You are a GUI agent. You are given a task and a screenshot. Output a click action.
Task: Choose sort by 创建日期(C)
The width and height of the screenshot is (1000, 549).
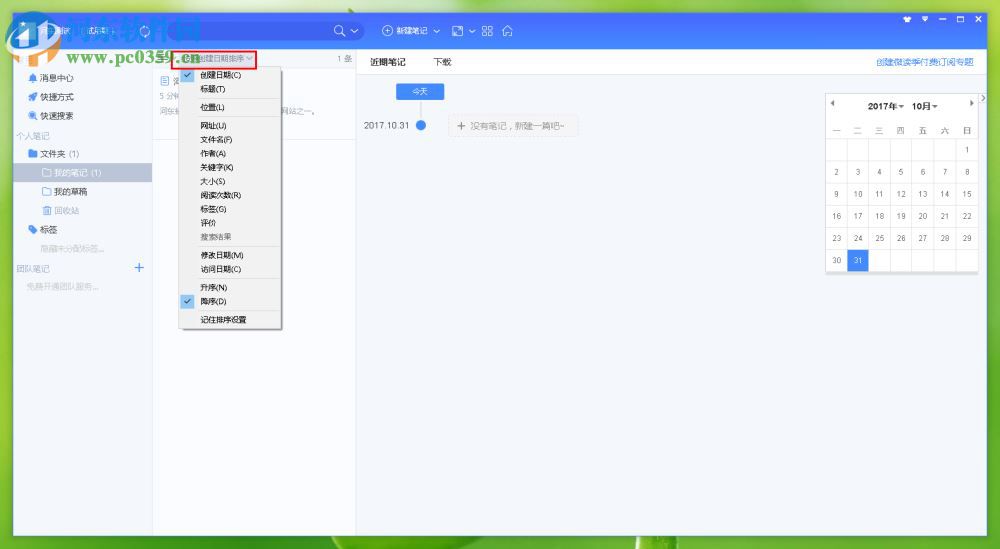point(230,75)
